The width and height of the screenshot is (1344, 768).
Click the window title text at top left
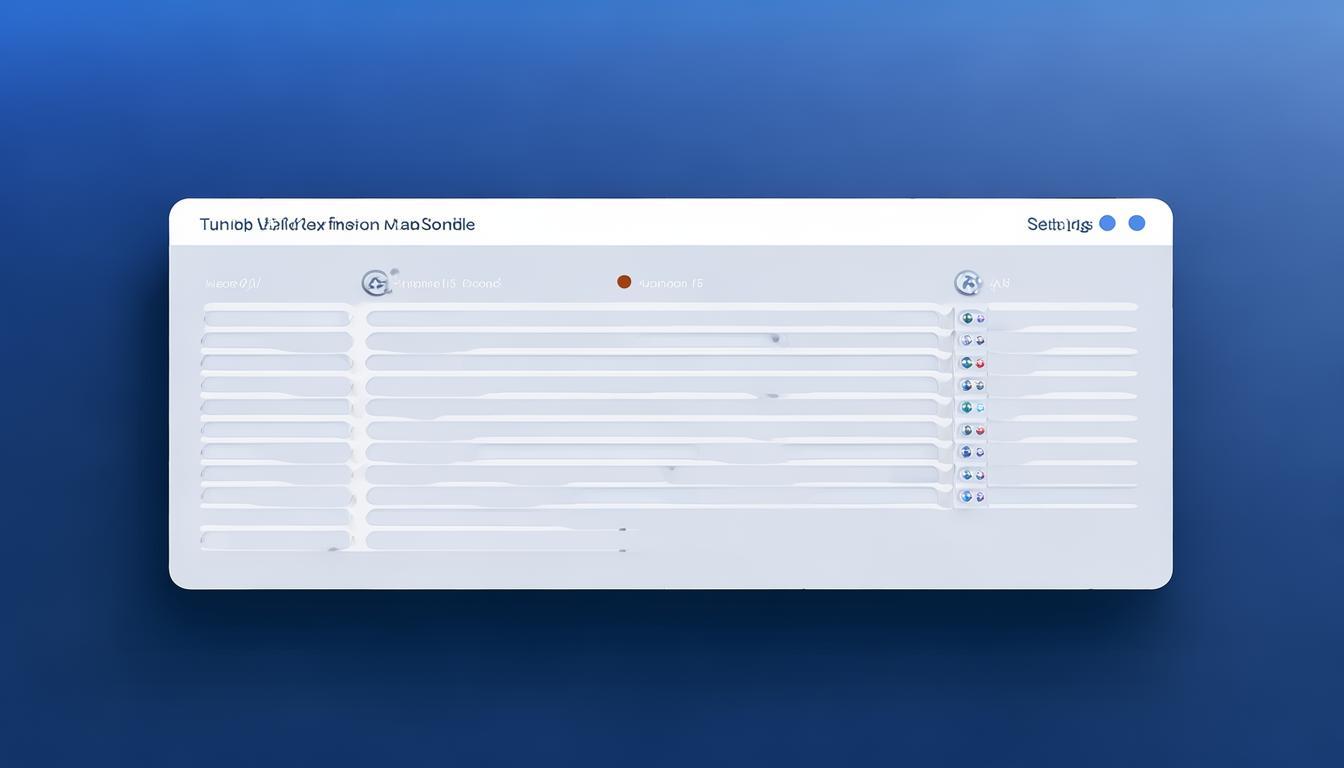tap(337, 224)
